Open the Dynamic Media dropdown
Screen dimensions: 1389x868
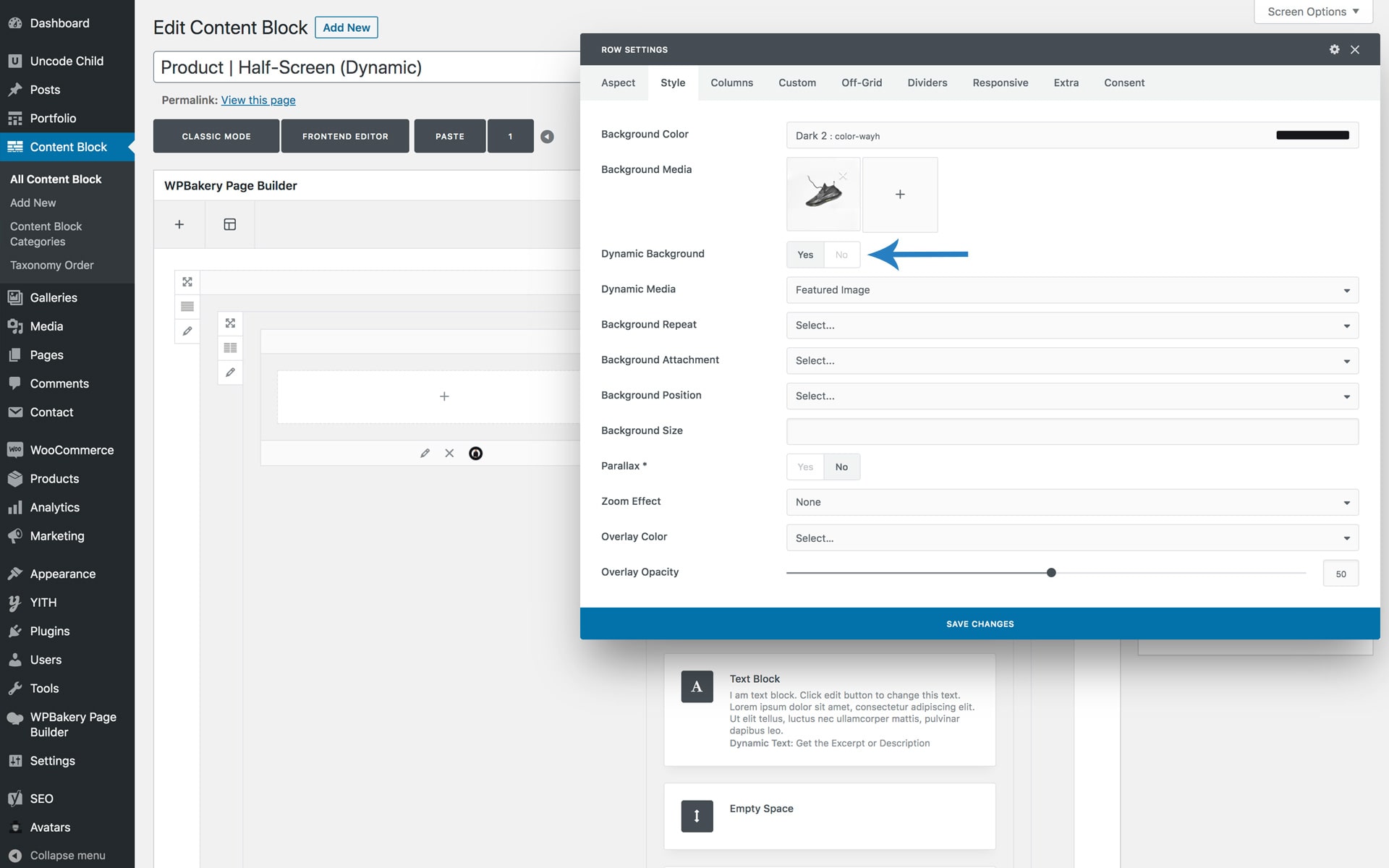pos(1071,290)
